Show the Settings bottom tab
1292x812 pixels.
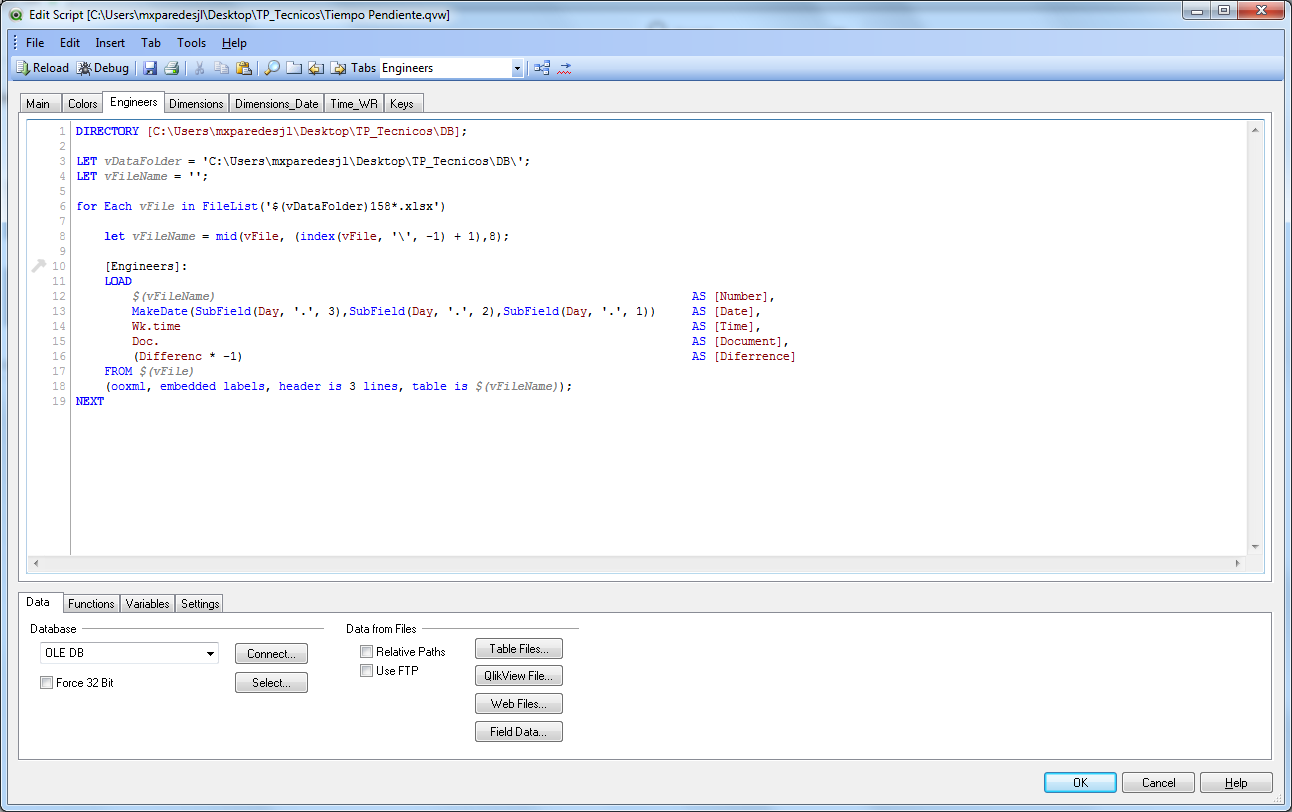coord(200,603)
